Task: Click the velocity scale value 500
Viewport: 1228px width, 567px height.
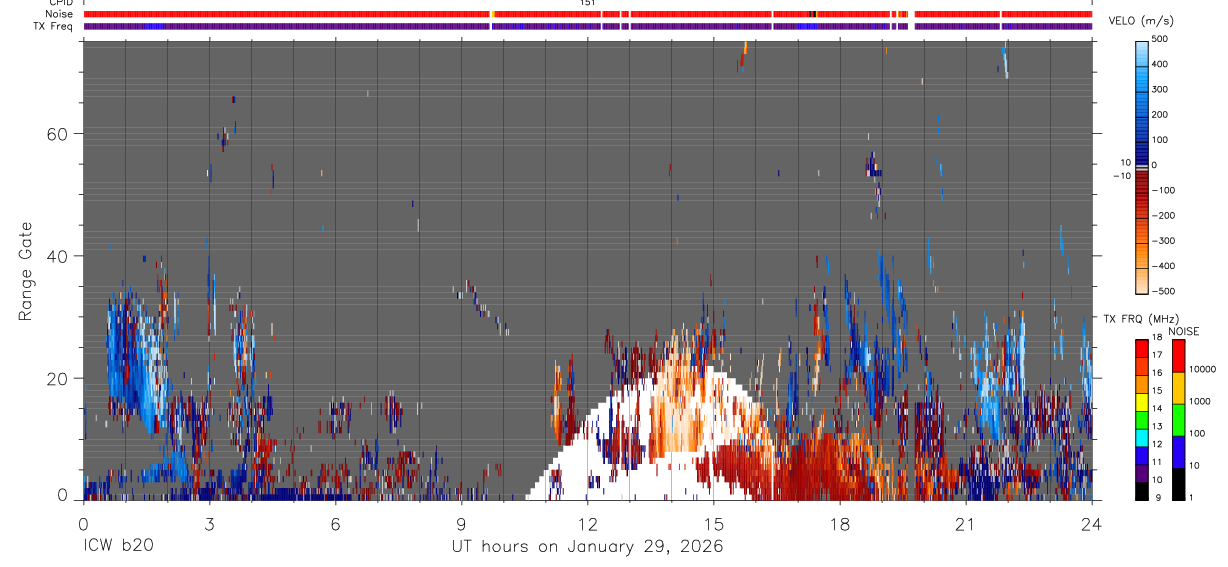Action: [x=1160, y=39]
